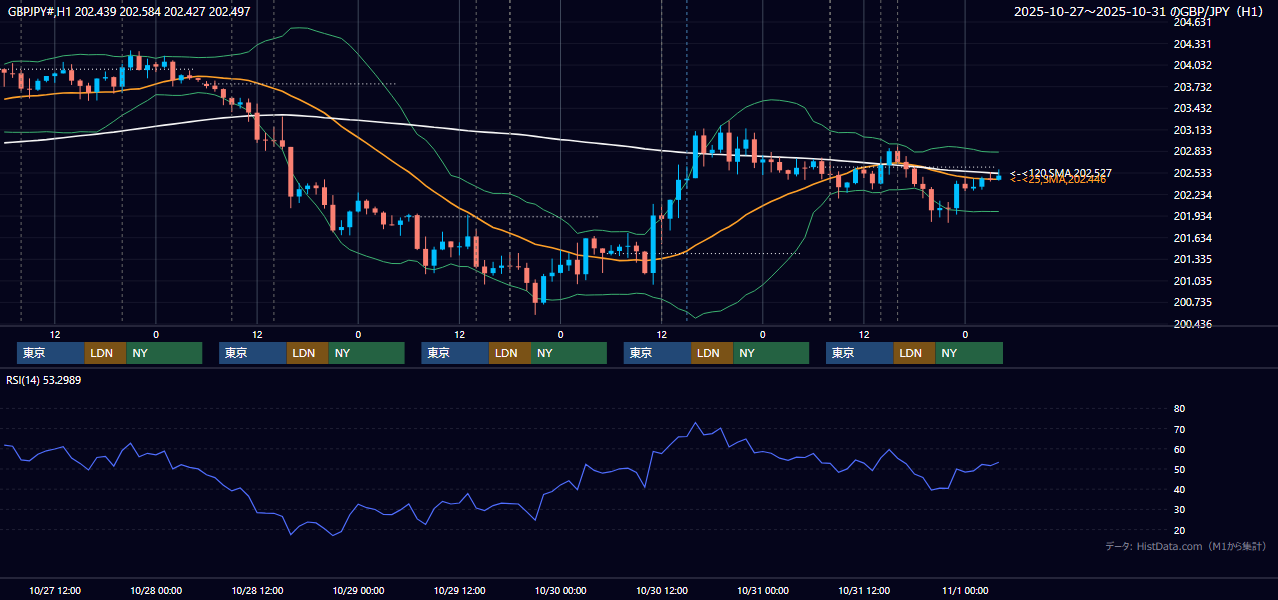Click the 東京 session block above 10/31 12:00

tap(860, 353)
